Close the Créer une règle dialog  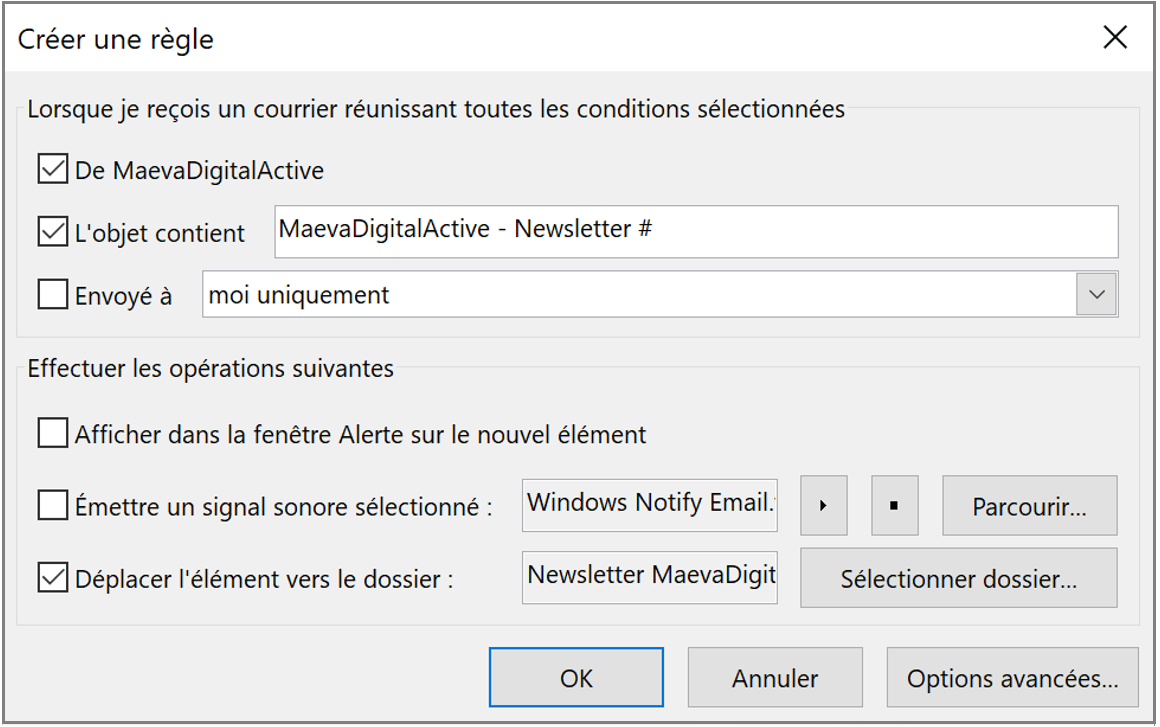coord(1115,38)
